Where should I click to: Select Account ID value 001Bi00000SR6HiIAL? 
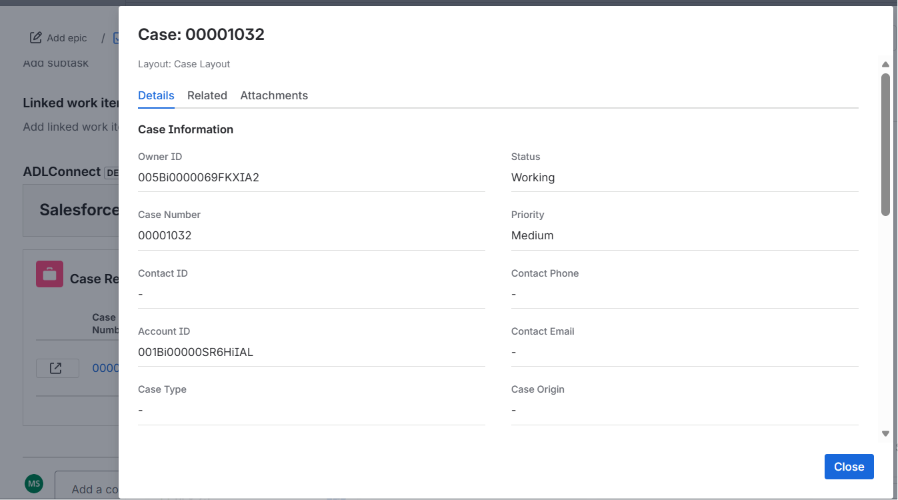click(x=195, y=352)
